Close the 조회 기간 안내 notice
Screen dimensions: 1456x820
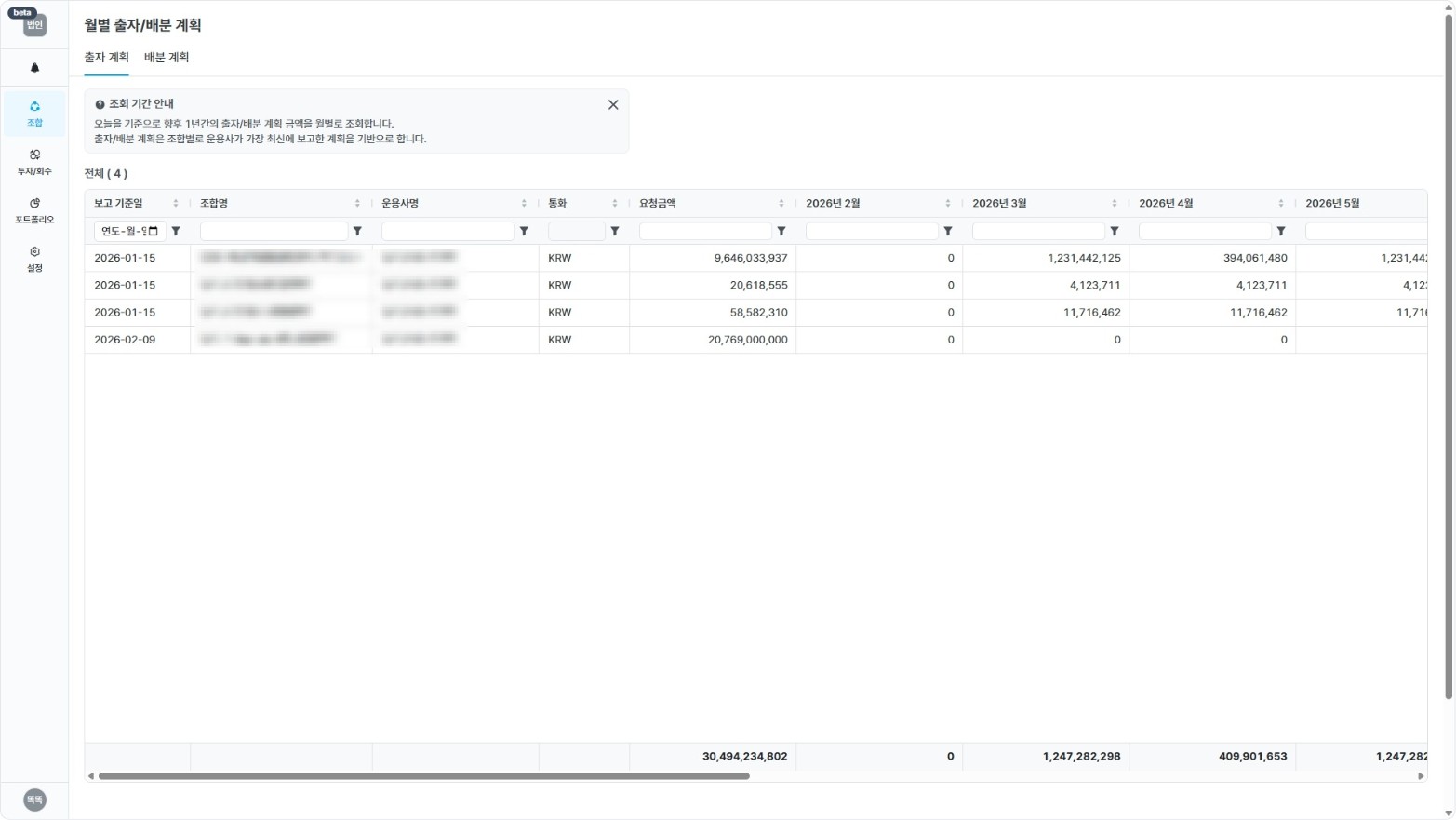[613, 105]
